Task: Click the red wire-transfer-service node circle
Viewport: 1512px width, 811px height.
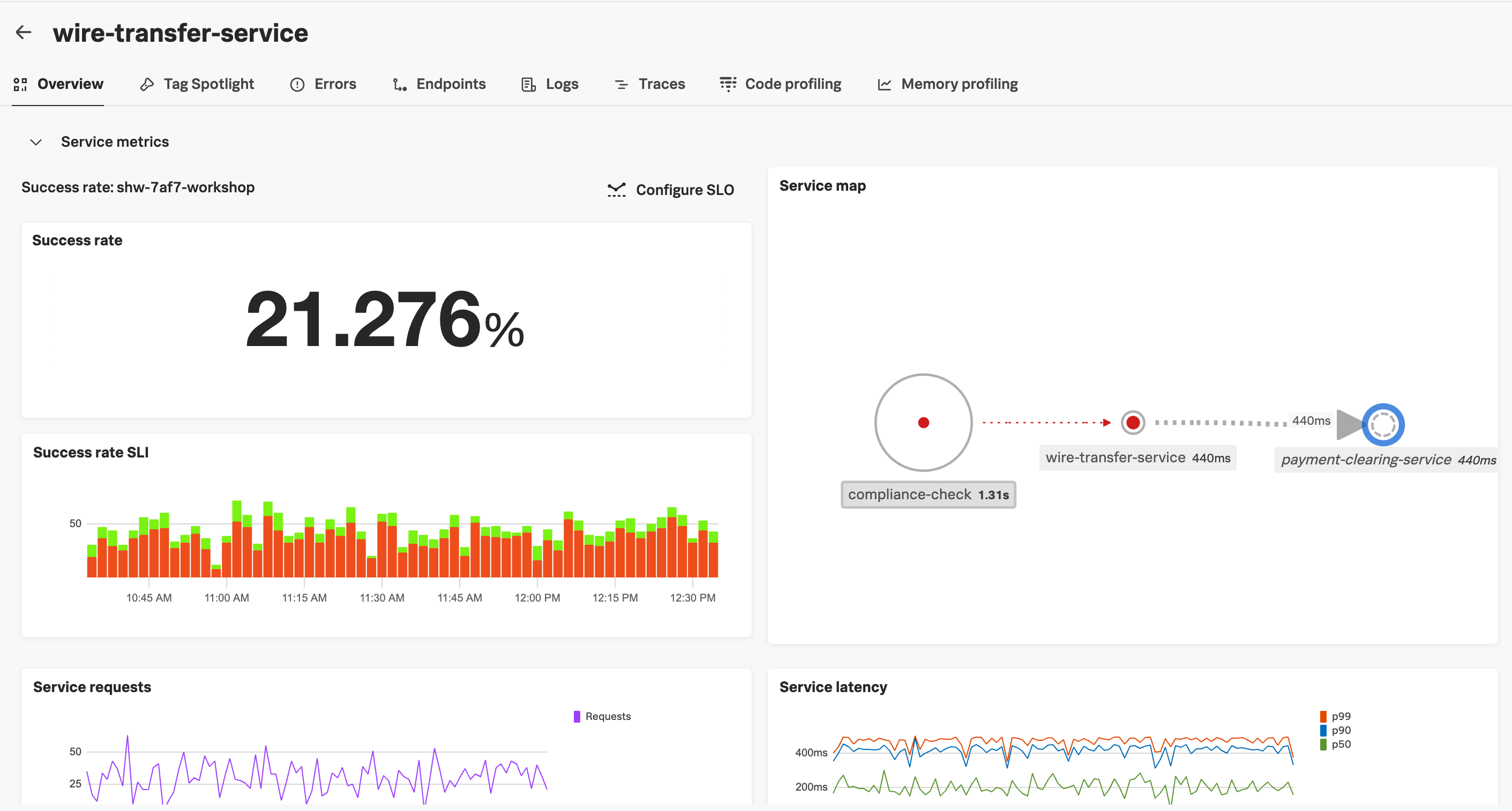Action: [1132, 422]
